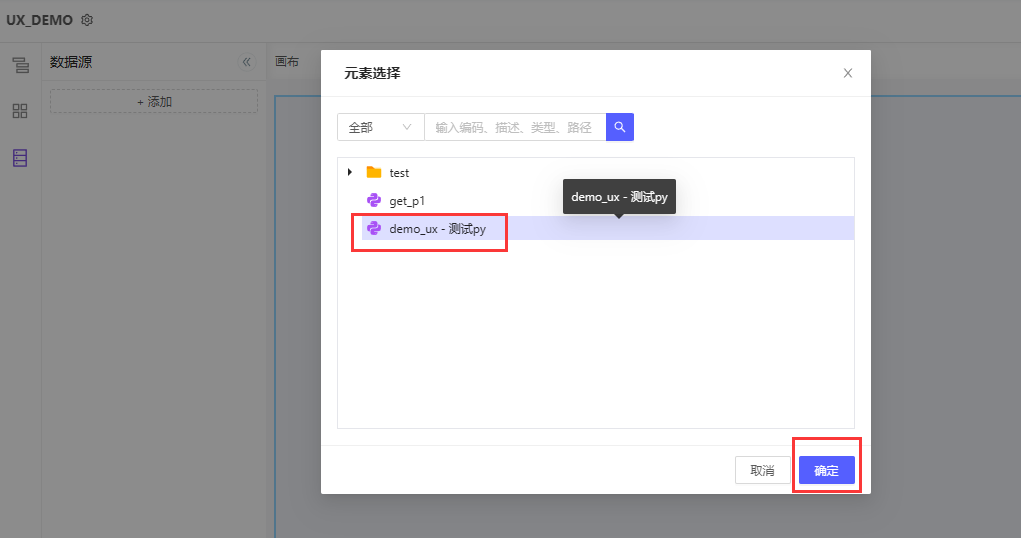Expand the test folder tree arrow

click(x=350, y=172)
